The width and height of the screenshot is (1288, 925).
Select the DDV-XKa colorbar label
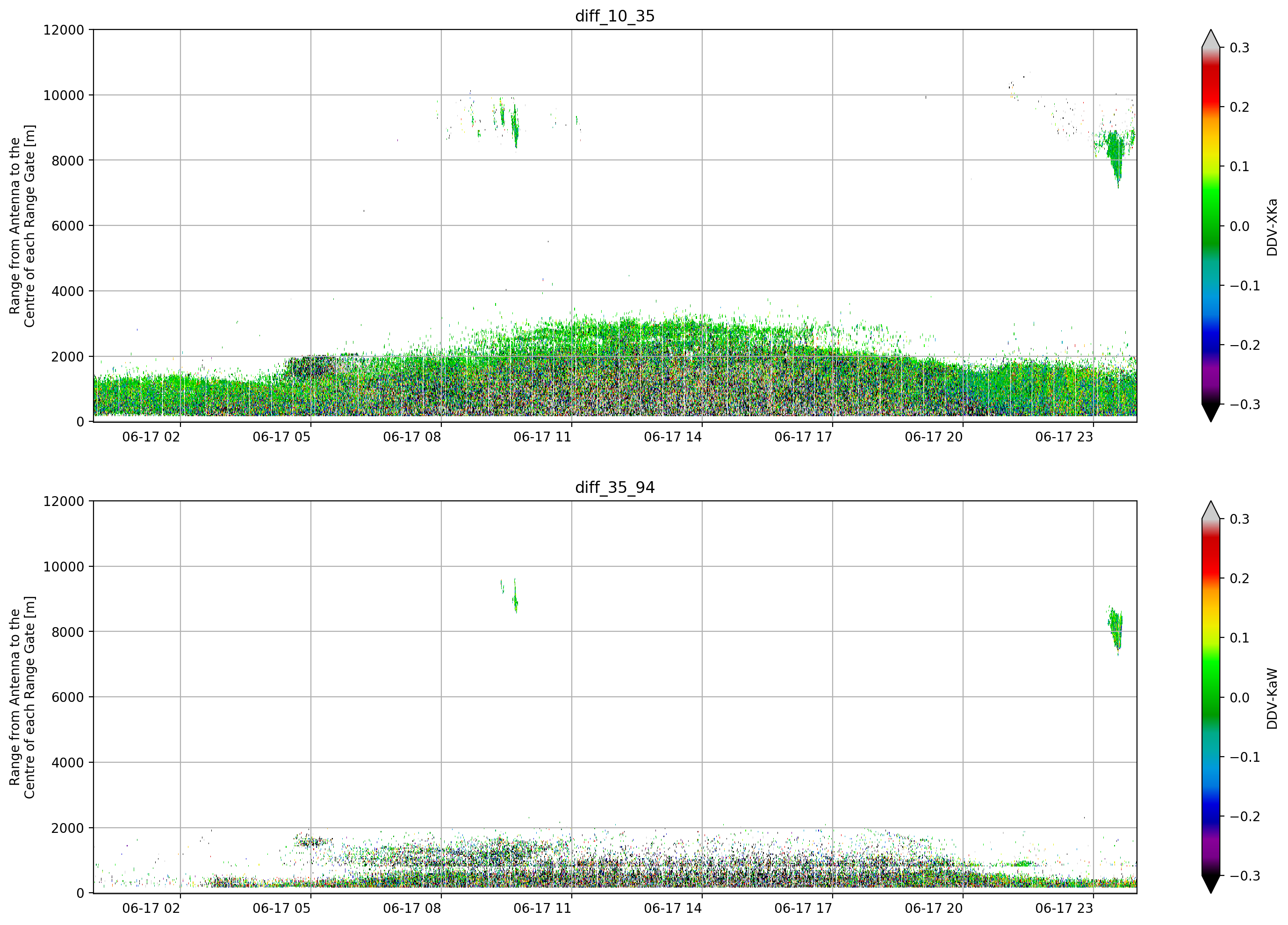coord(1272,227)
